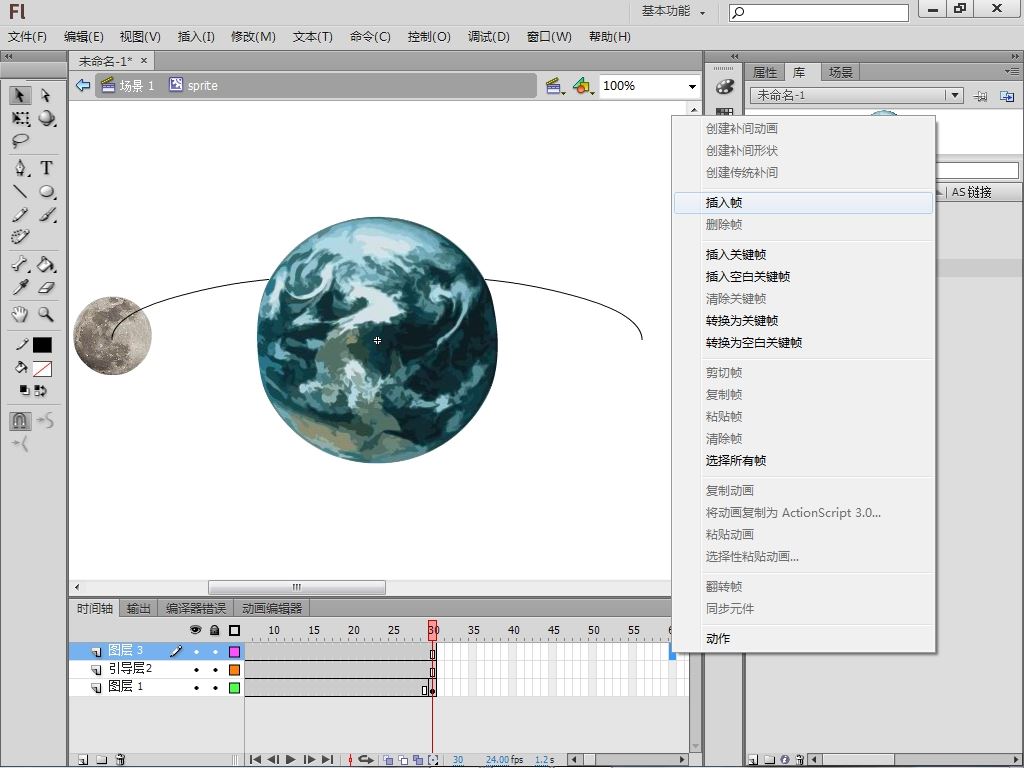Collapse the tools panel double arrow

point(8,56)
